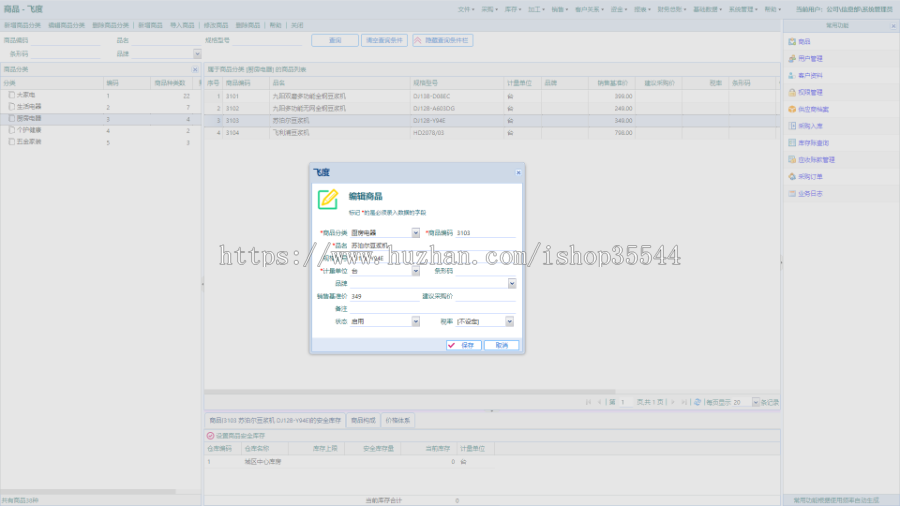
Task: Go to last page in the pager
Action: pyautogui.click(x=684, y=402)
